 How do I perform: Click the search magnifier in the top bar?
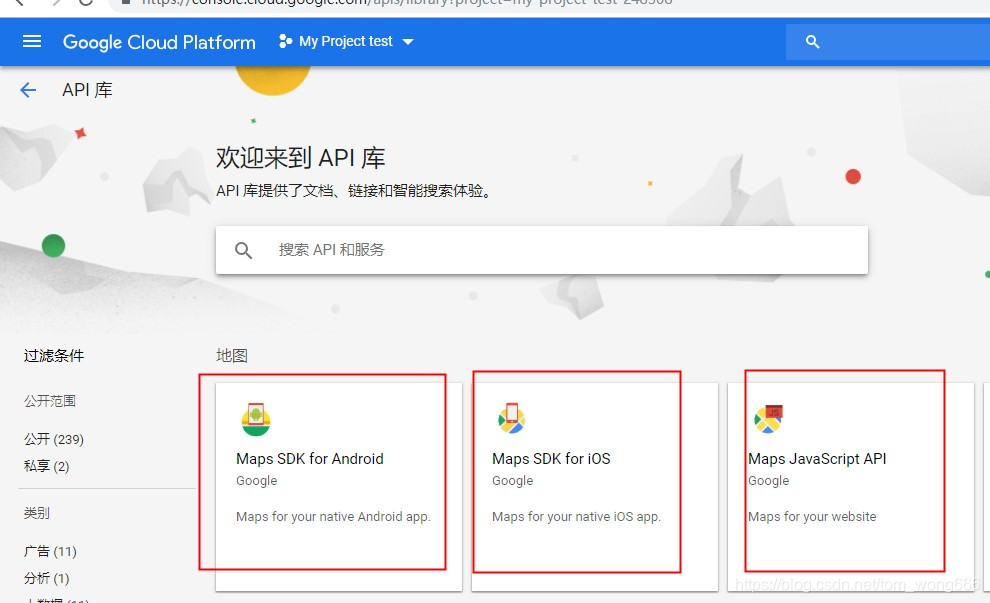812,42
